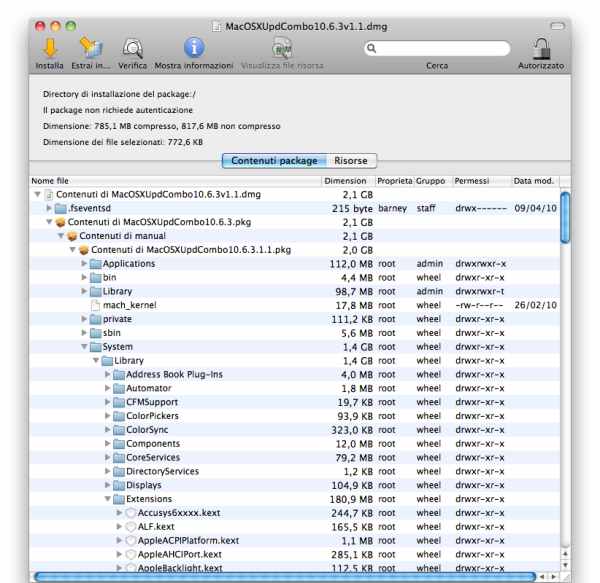
Task: Expand the top-level Library folder
Action: point(84,291)
